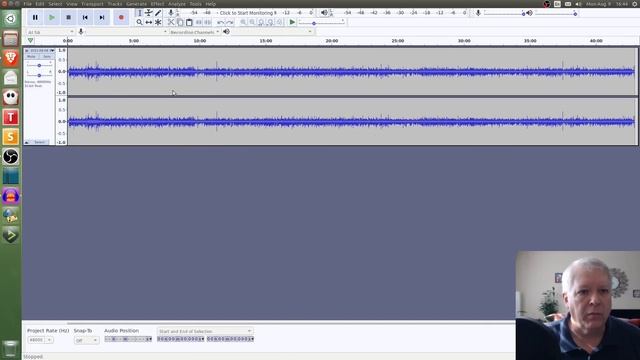
Task: Collapse the track with bottom-left arrow
Action: click(27, 142)
